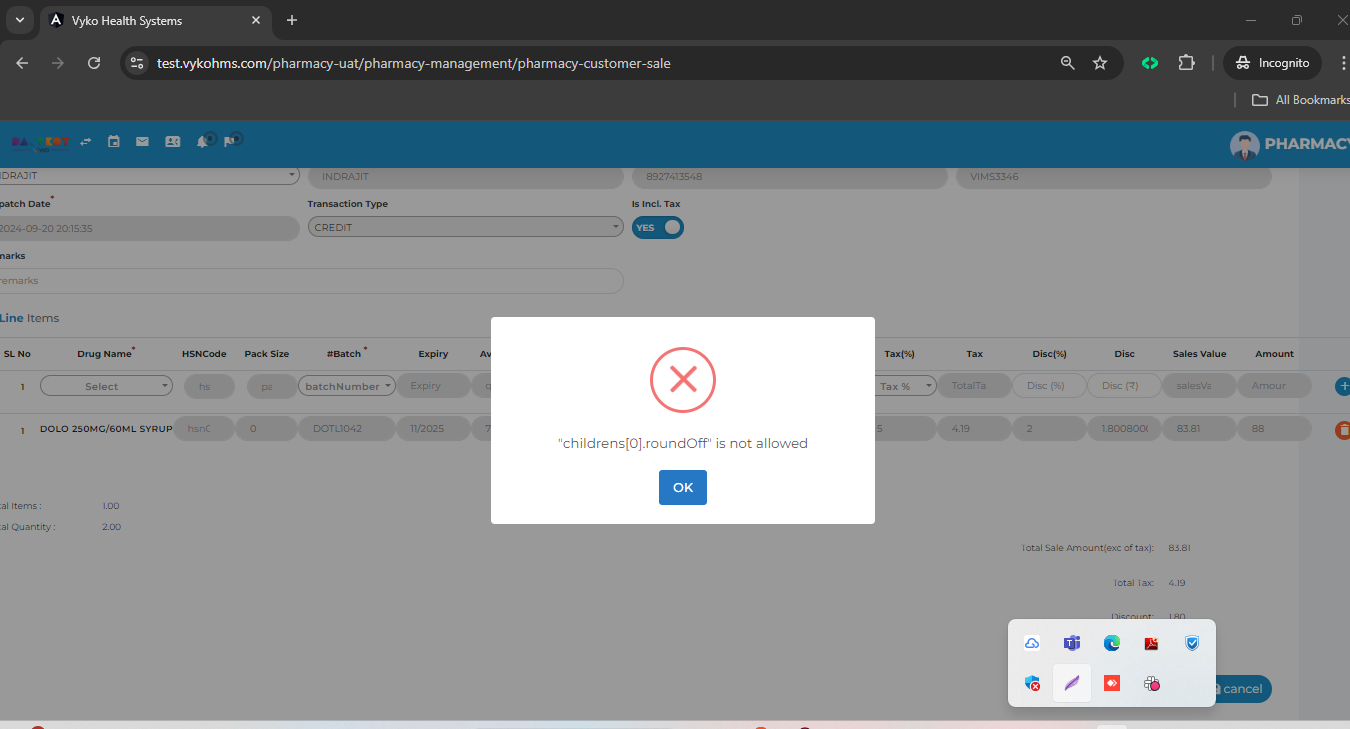
Task: Click the notification bell icon
Action: coord(203,142)
